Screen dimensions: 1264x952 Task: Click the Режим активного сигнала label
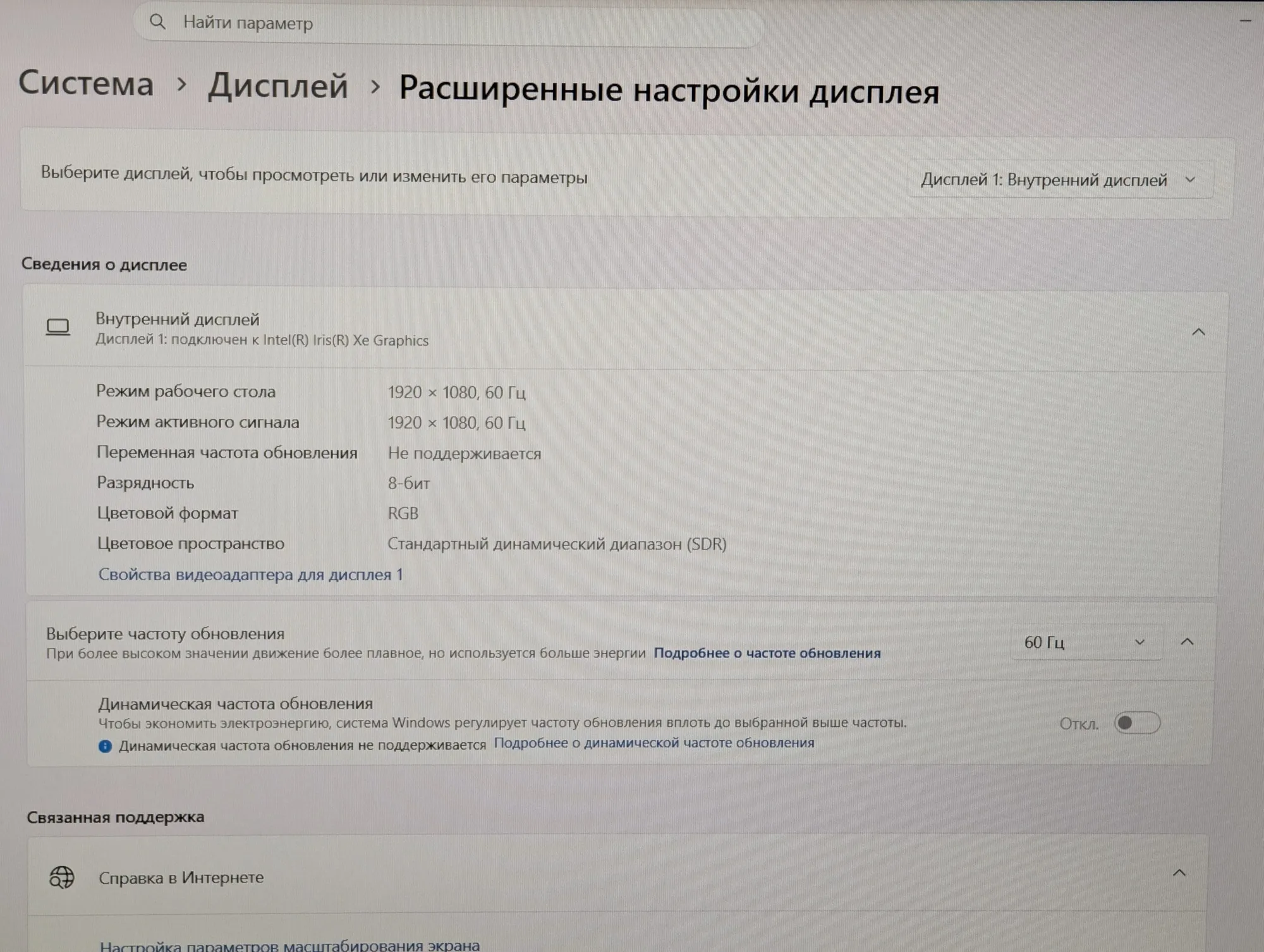[198, 422]
